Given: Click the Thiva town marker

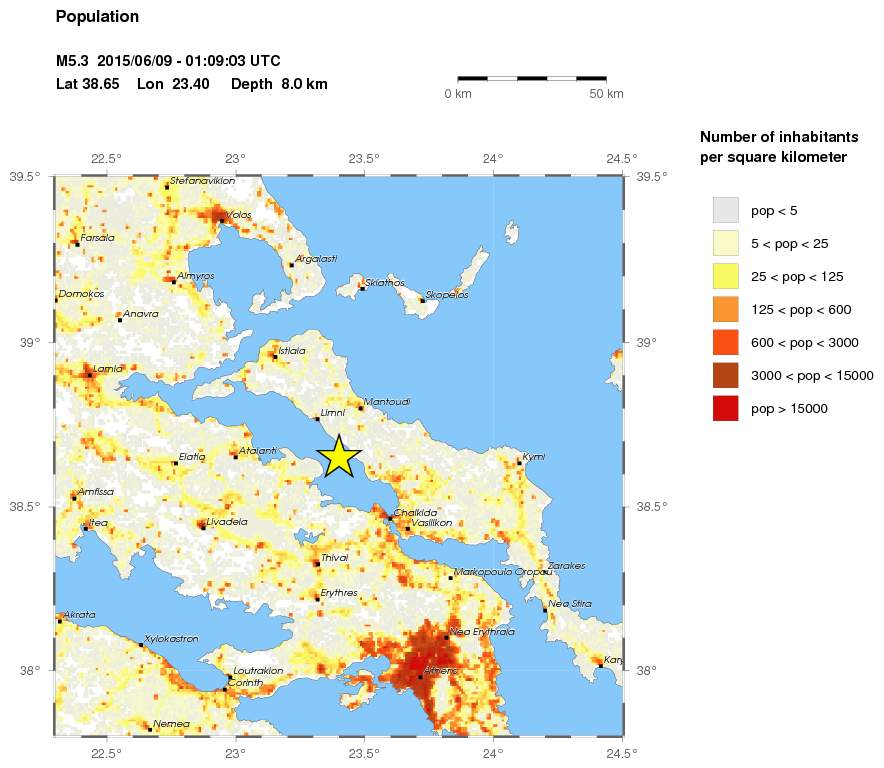Looking at the screenshot, I should (317, 564).
